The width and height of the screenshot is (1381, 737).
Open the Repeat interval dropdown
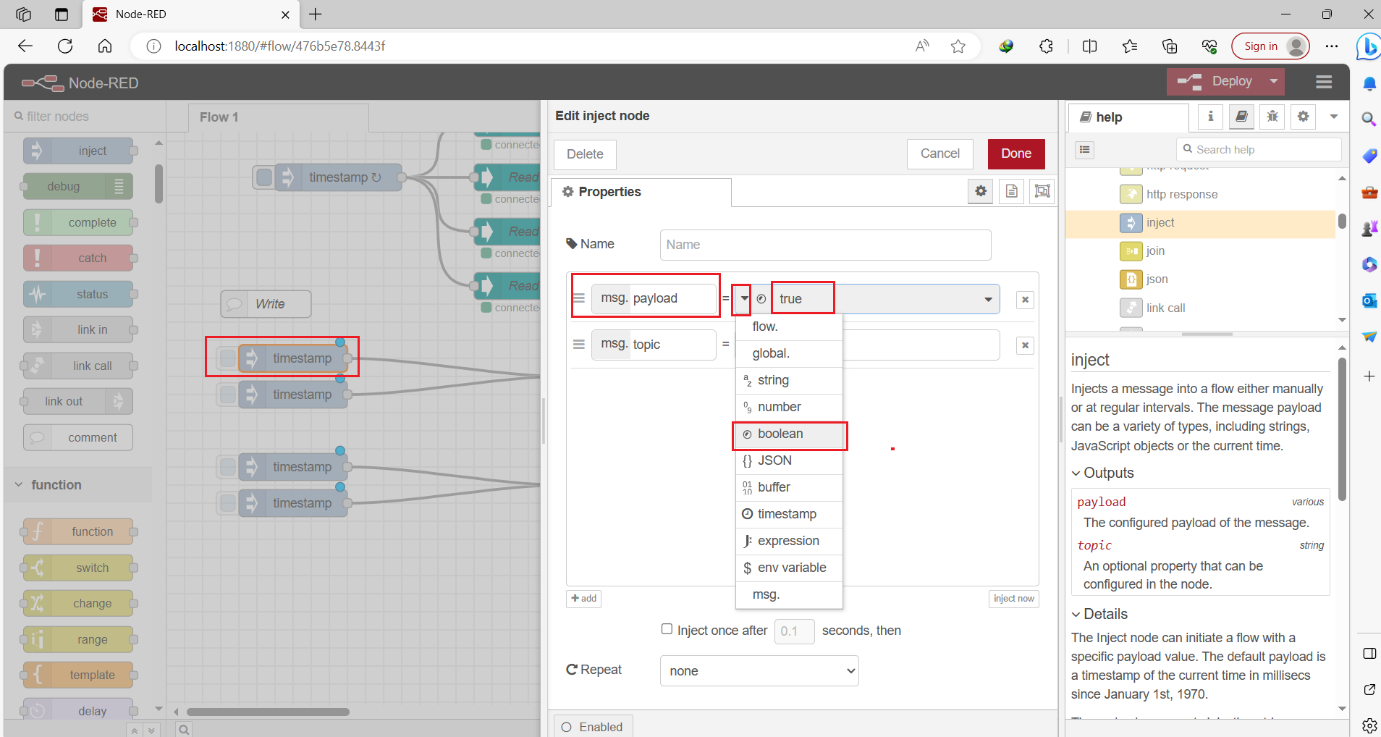pos(759,671)
